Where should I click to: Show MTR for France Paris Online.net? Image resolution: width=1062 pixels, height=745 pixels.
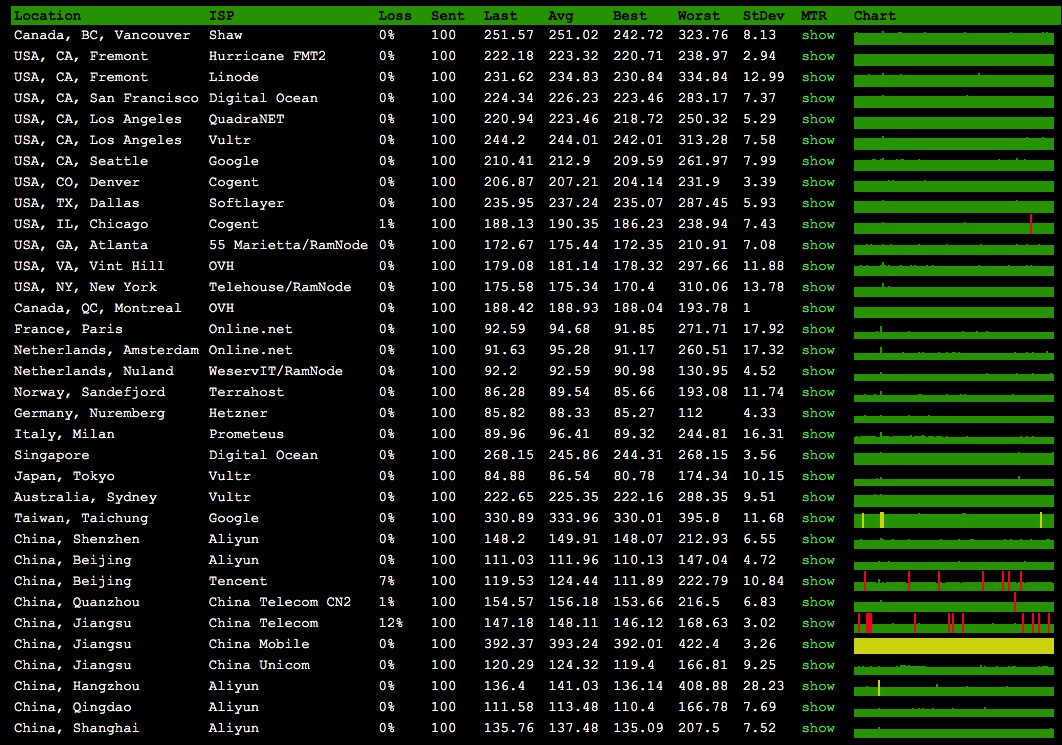click(818, 329)
